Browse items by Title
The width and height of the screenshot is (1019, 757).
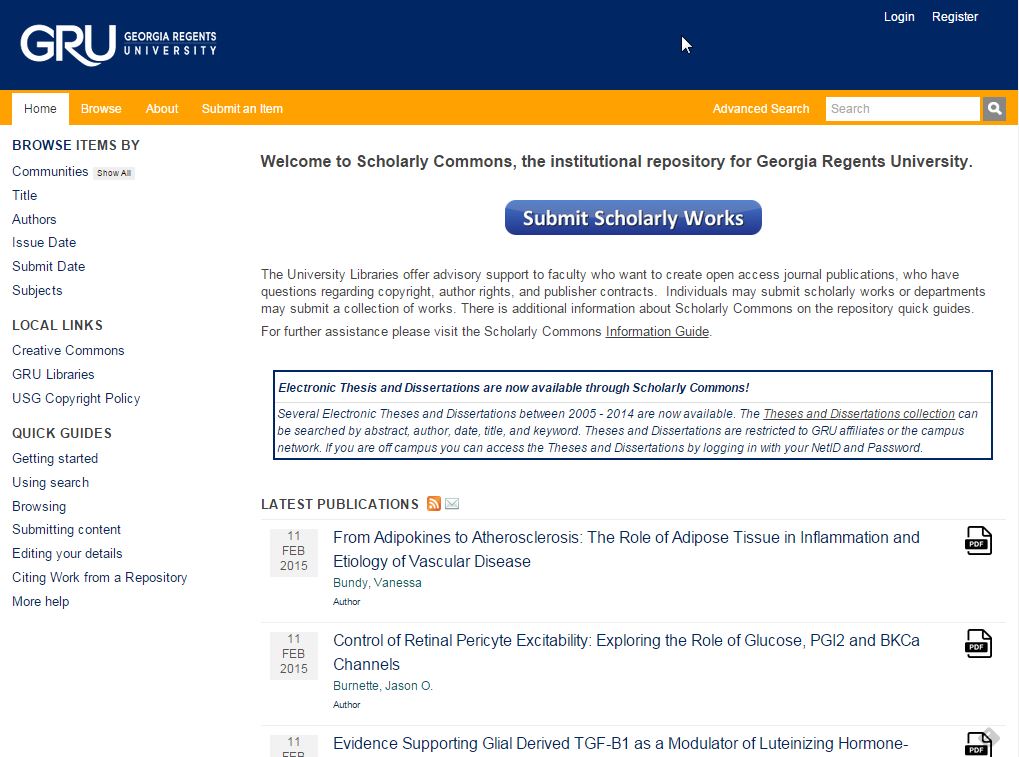pos(25,195)
